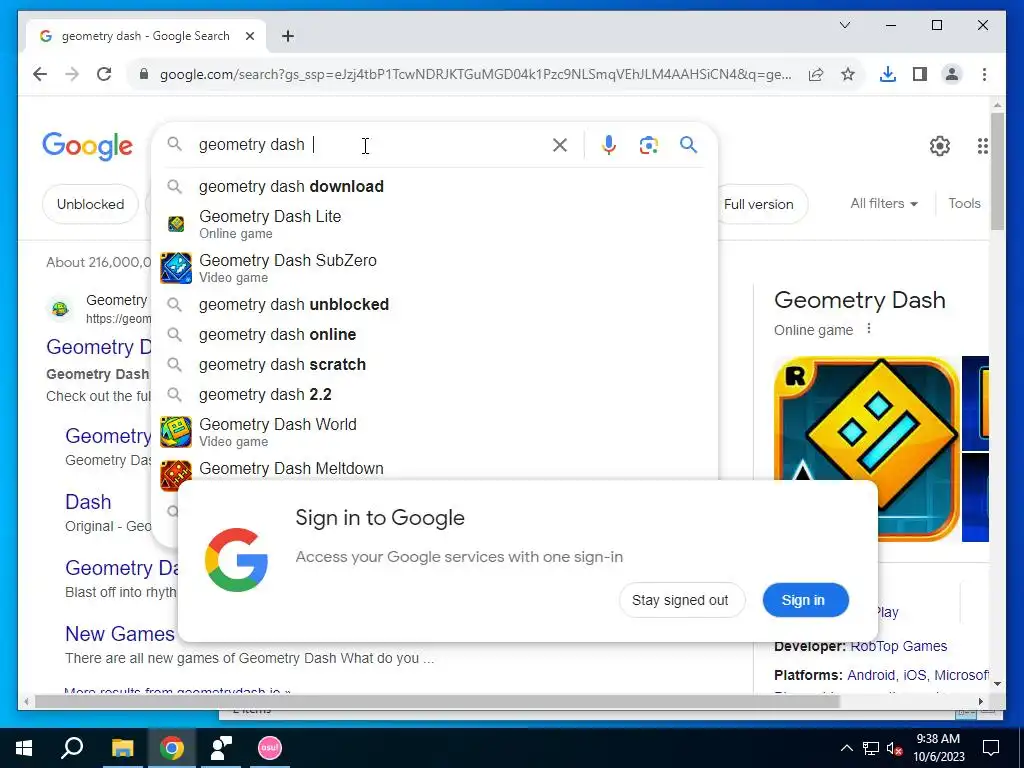The image size is (1024, 768).
Task: Open the taskbar clock showing 9:38 AM
Action: [938, 748]
